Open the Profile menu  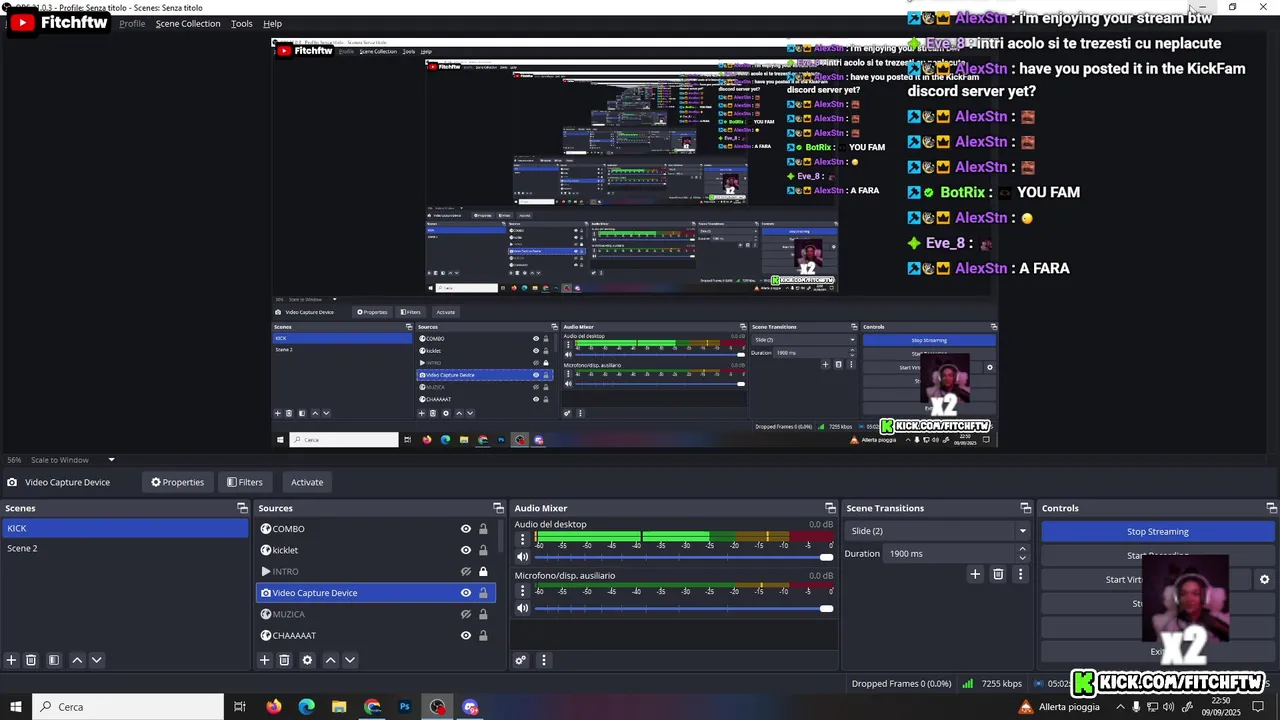[x=133, y=23]
